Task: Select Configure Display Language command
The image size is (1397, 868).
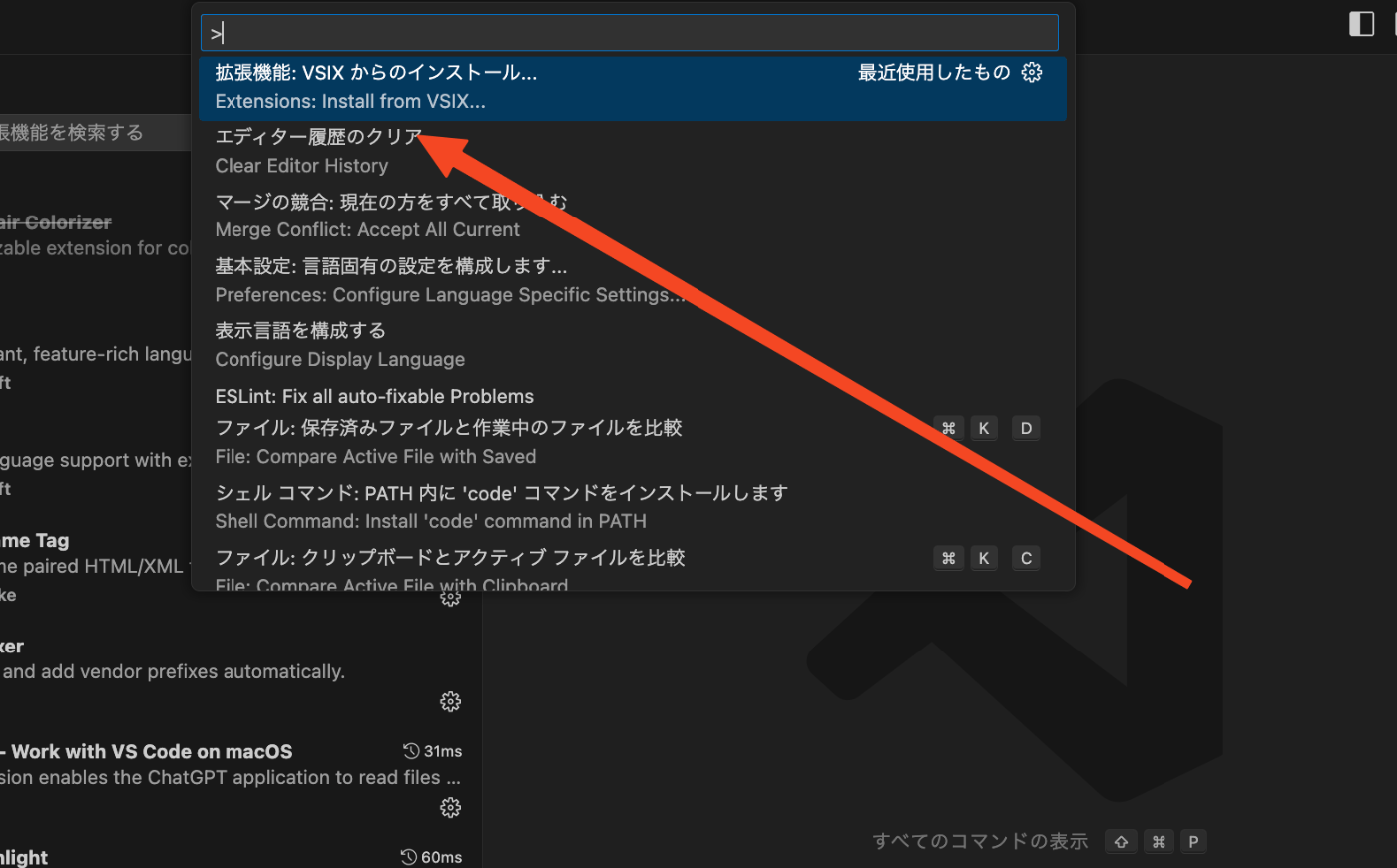Action: click(633, 346)
